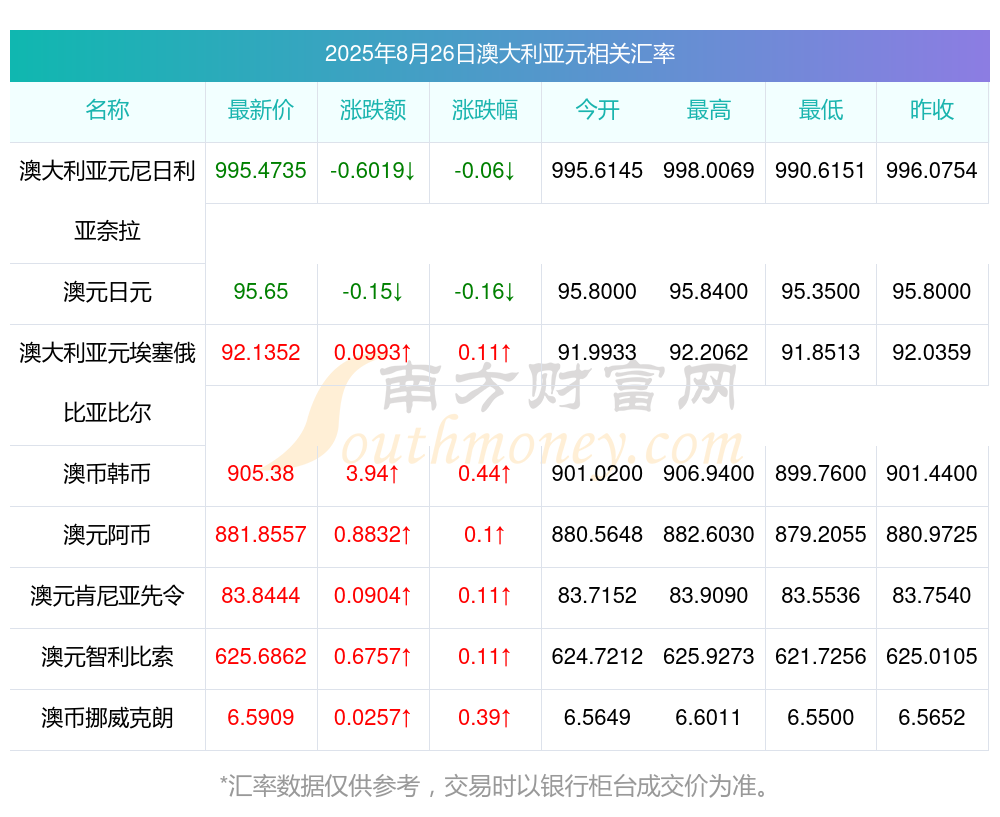1000x817 pixels.
Task: Click previous close 901.4400
Action: pos(932,474)
